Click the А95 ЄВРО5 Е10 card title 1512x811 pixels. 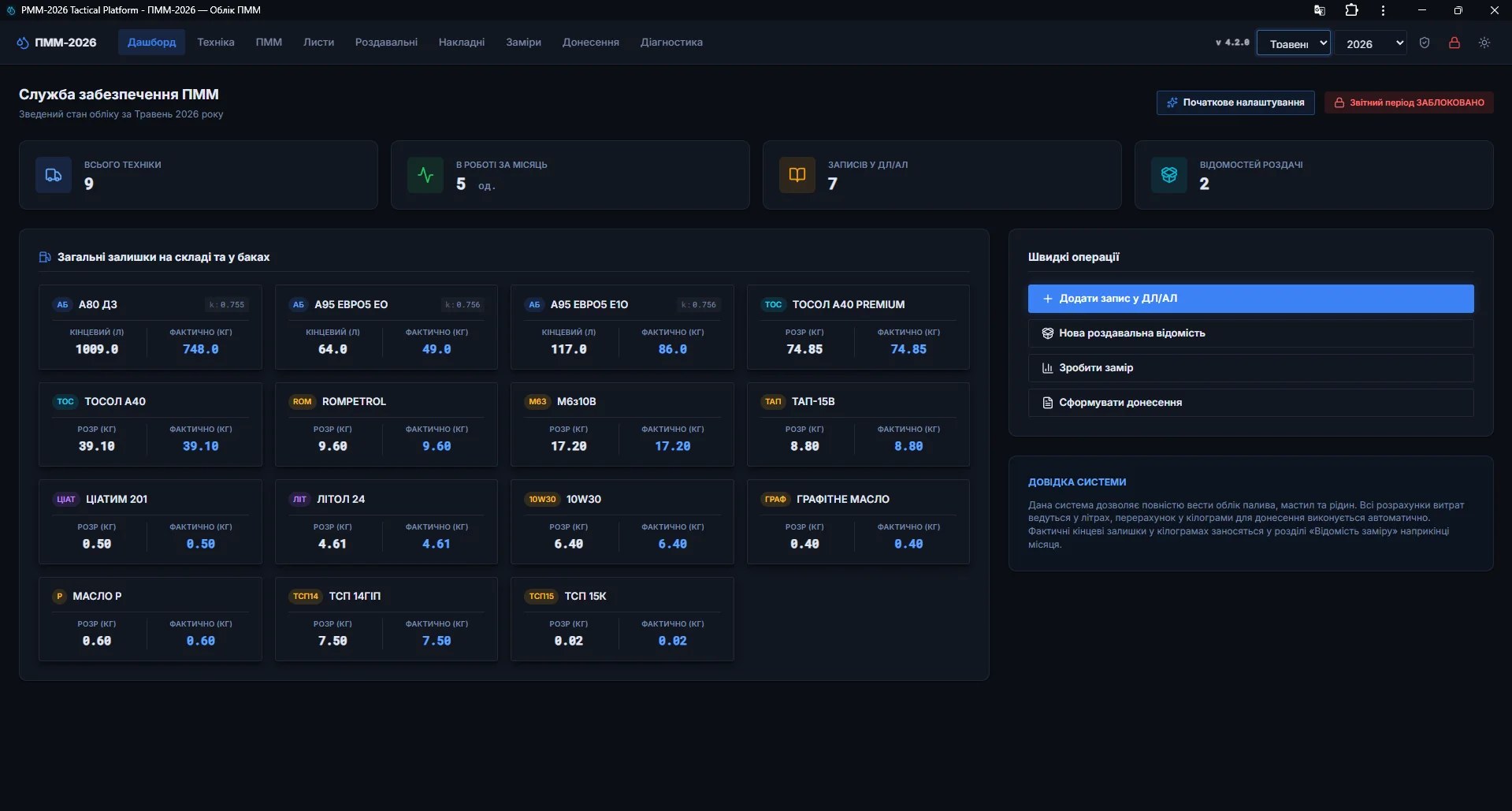point(589,305)
